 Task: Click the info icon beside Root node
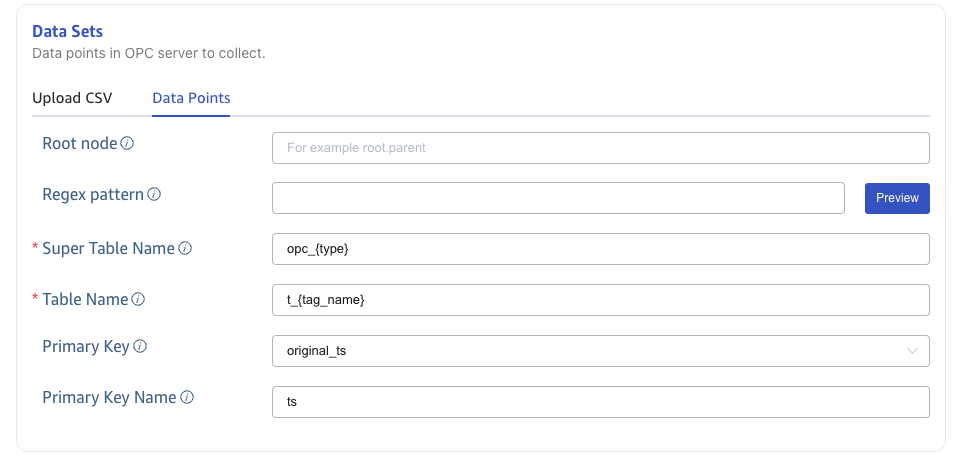[x=127, y=143]
